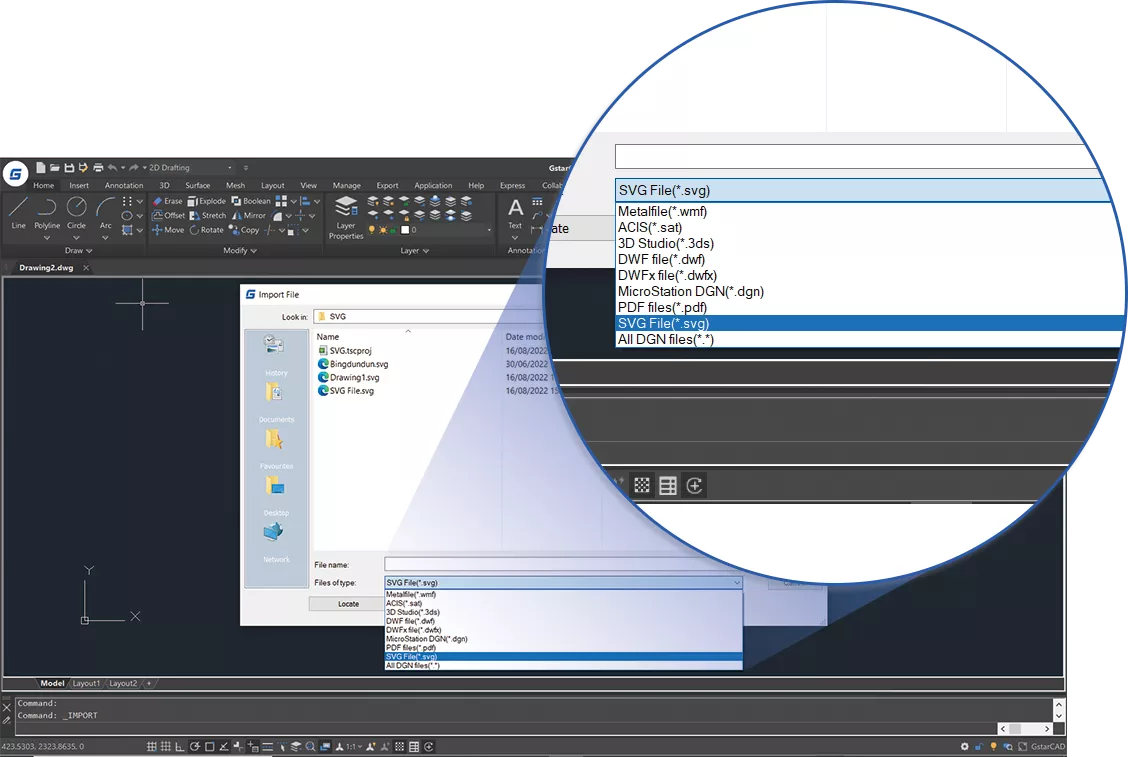Activate the Move tool

(168, 230)
